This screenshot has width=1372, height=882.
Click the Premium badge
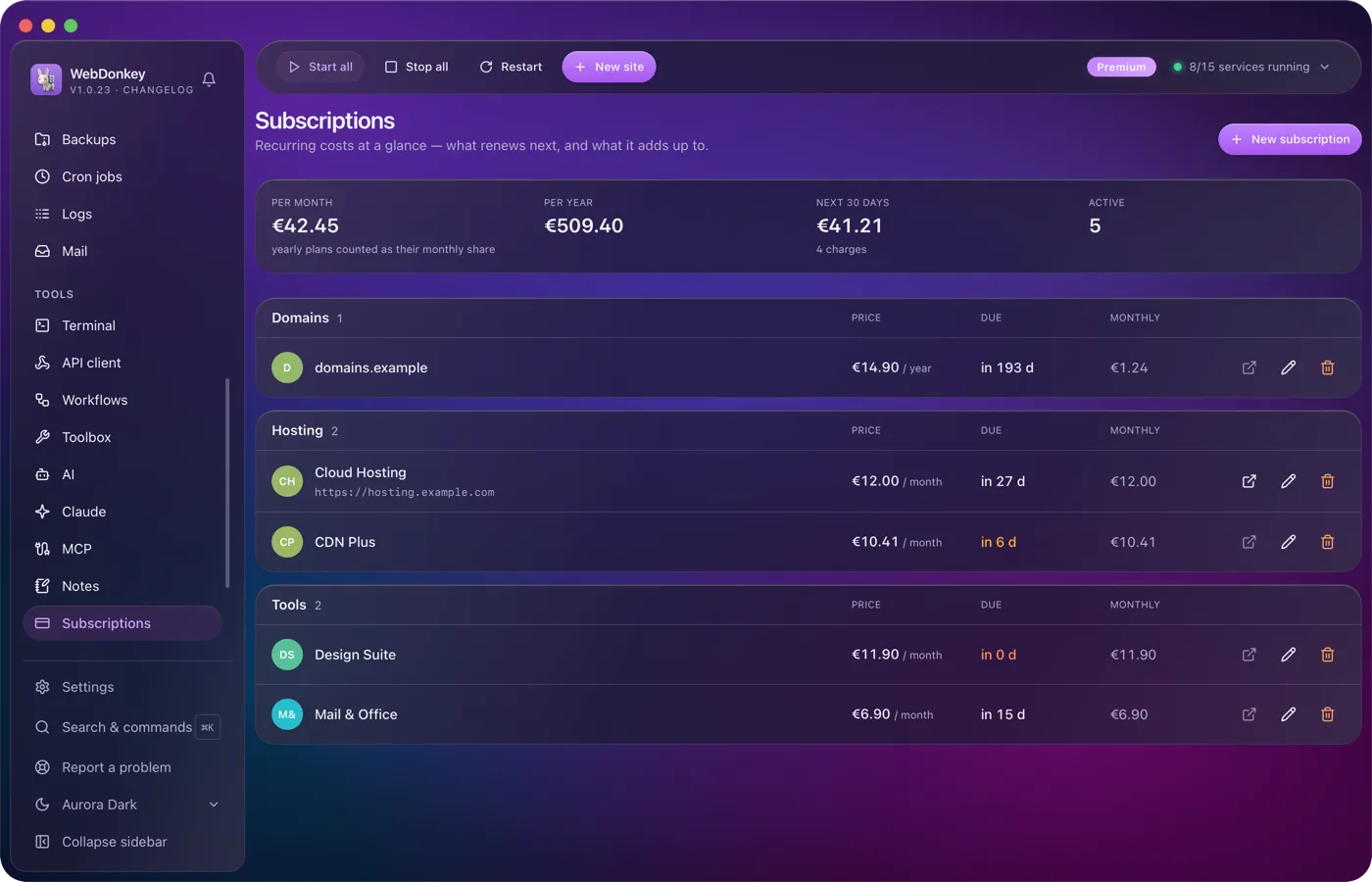(1121, 67)
